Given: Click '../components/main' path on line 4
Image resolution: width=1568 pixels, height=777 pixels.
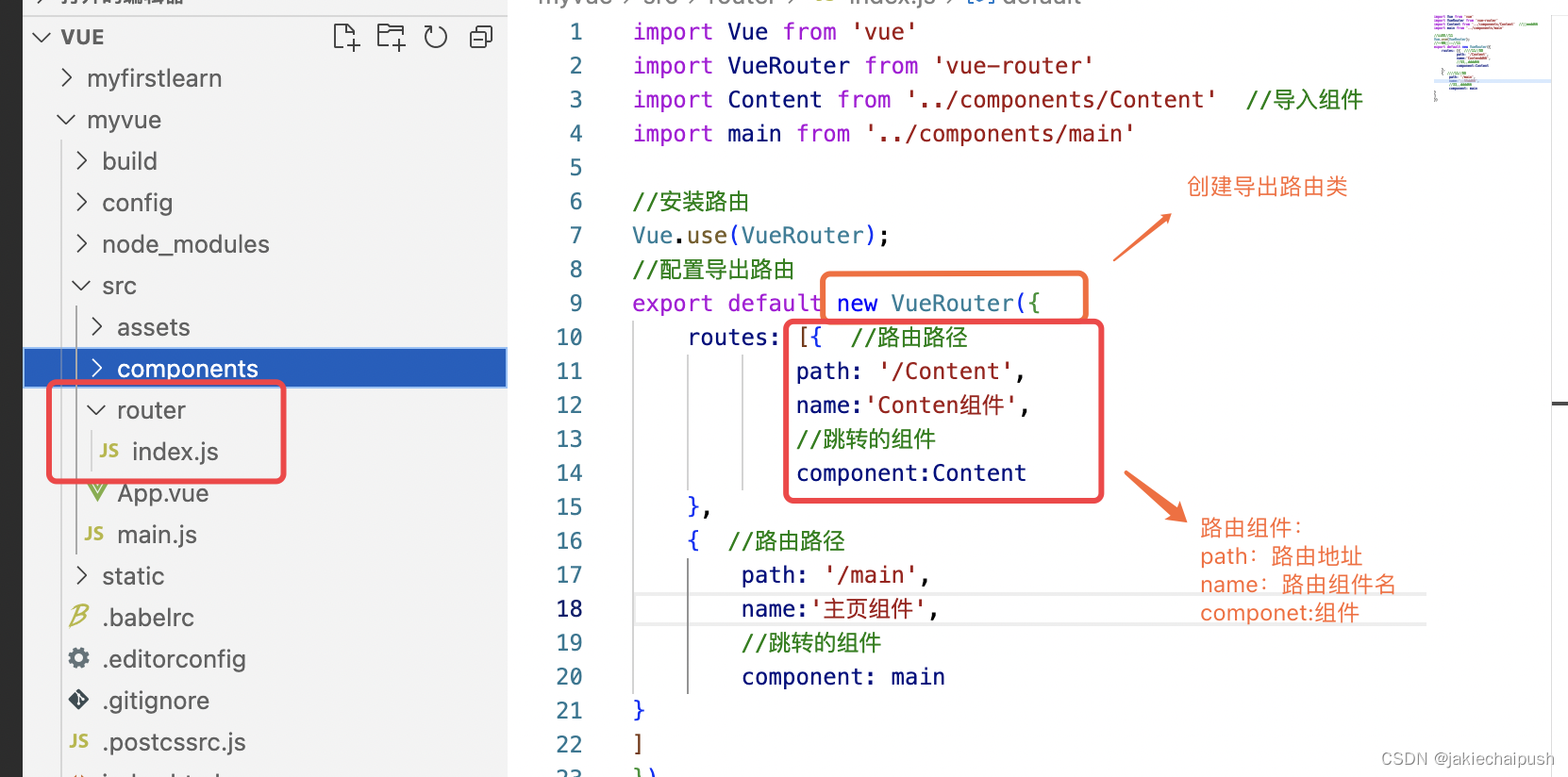Looking at the screenshot, I should (x=1000, y=133).
